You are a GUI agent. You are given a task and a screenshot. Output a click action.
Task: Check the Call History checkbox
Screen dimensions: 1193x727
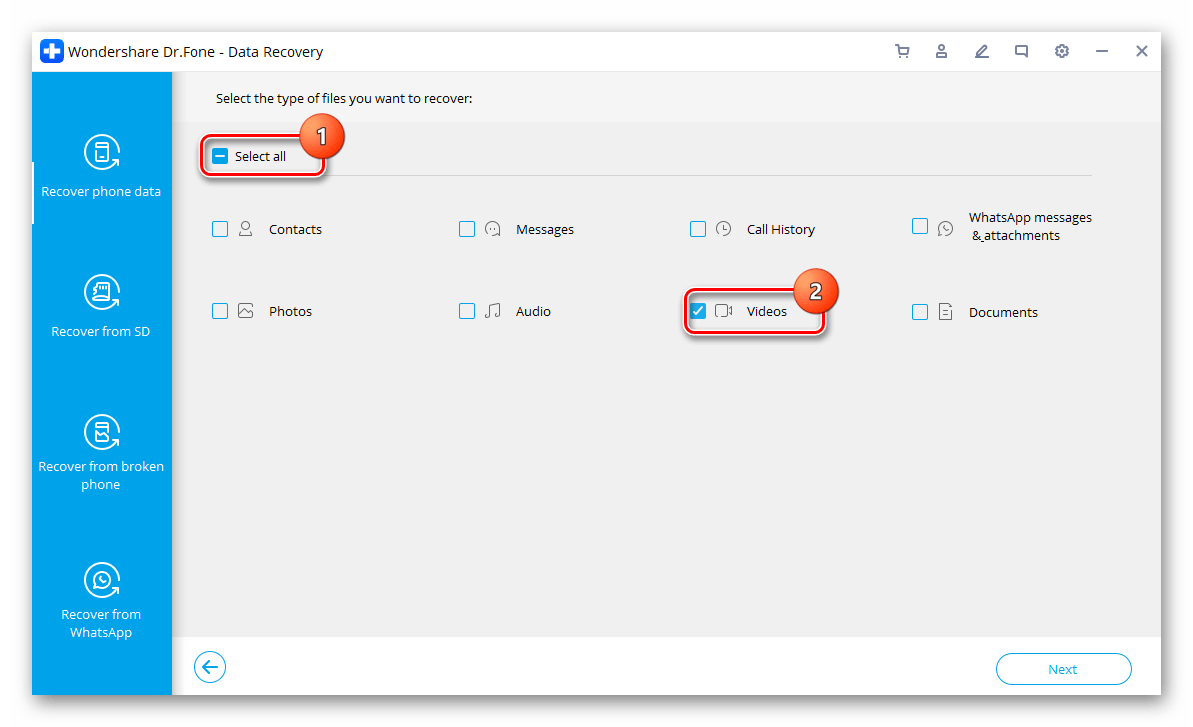pyautogui.click(x=698, y=229)
